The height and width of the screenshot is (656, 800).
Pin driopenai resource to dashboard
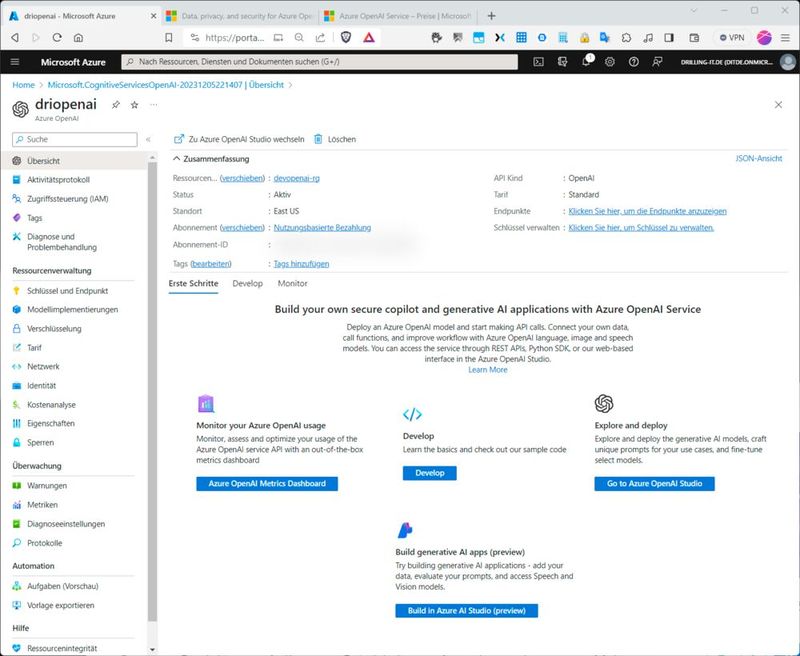coord(116,105)
